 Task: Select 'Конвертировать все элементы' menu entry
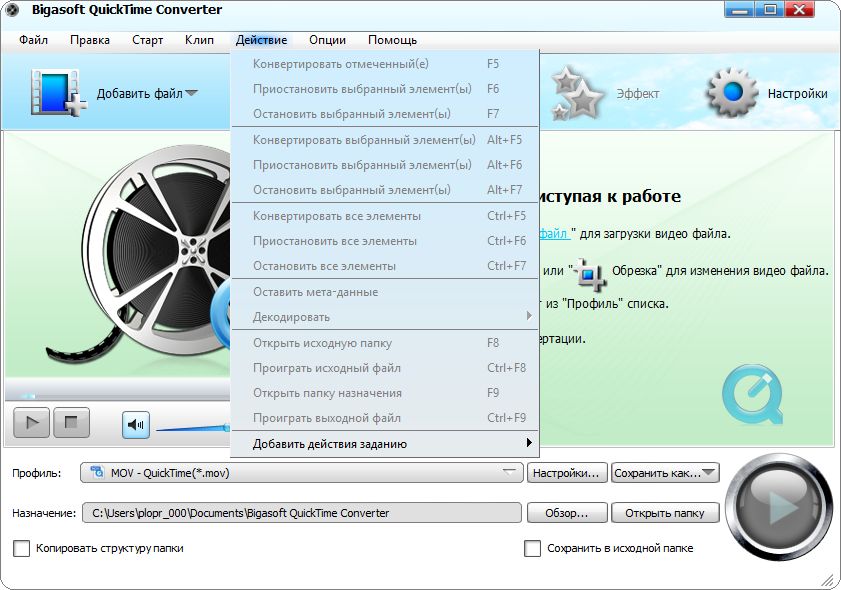[x=385, y=216]
